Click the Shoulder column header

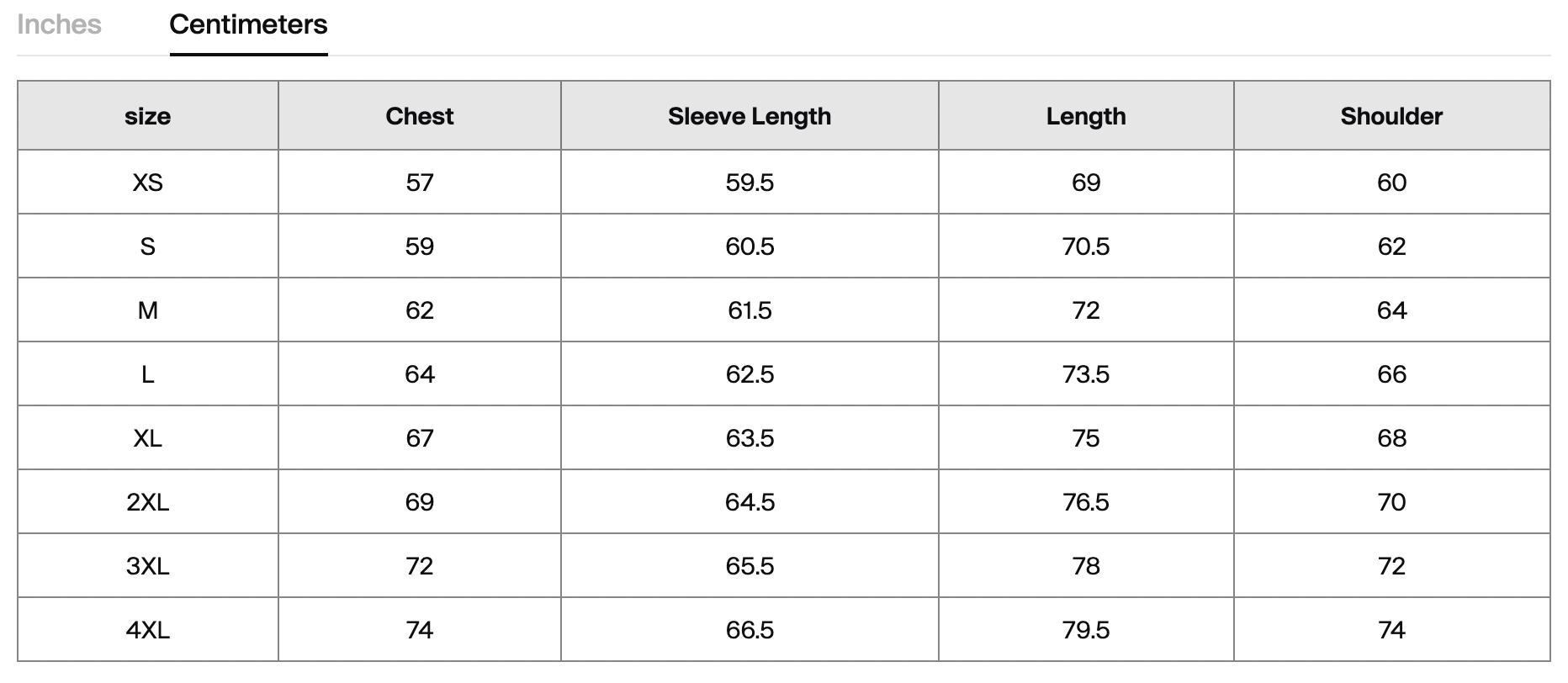tap(1391, 116)
